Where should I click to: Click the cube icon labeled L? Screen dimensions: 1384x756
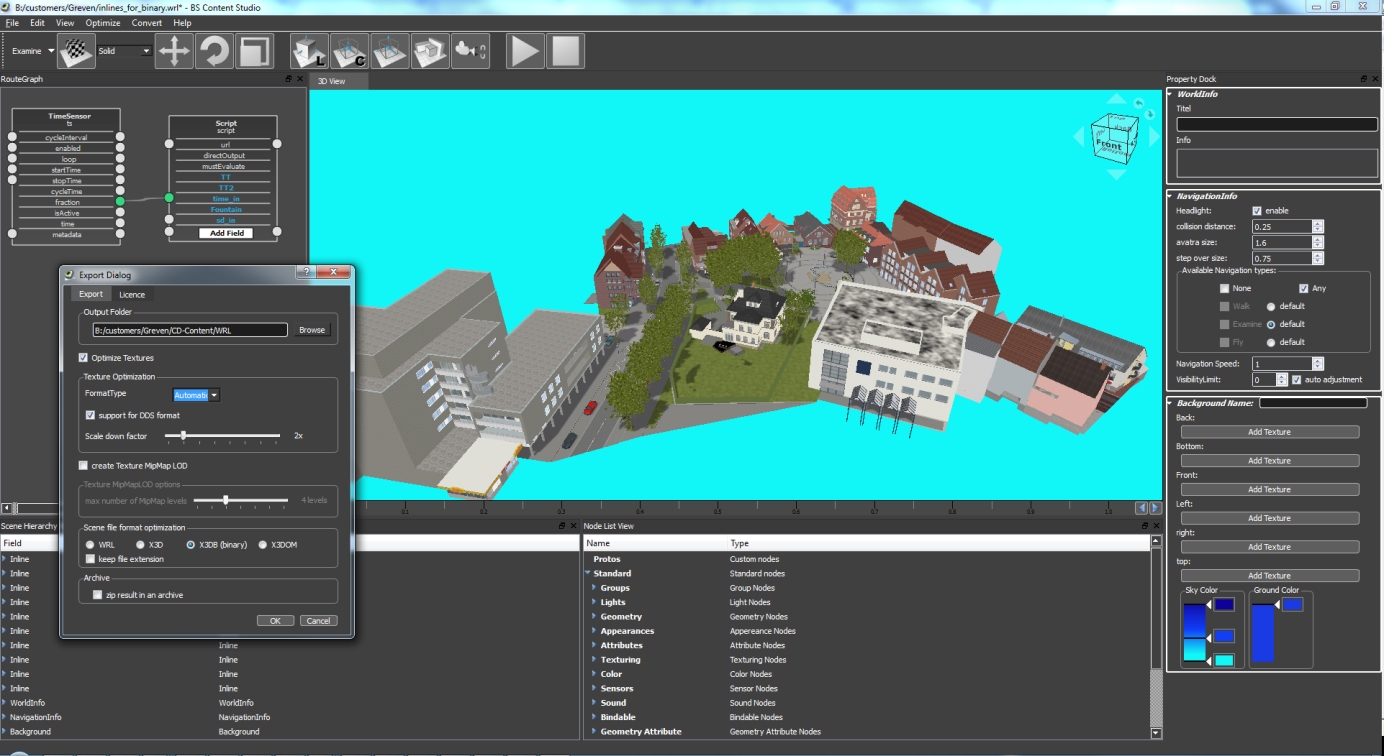click(309, 51)
